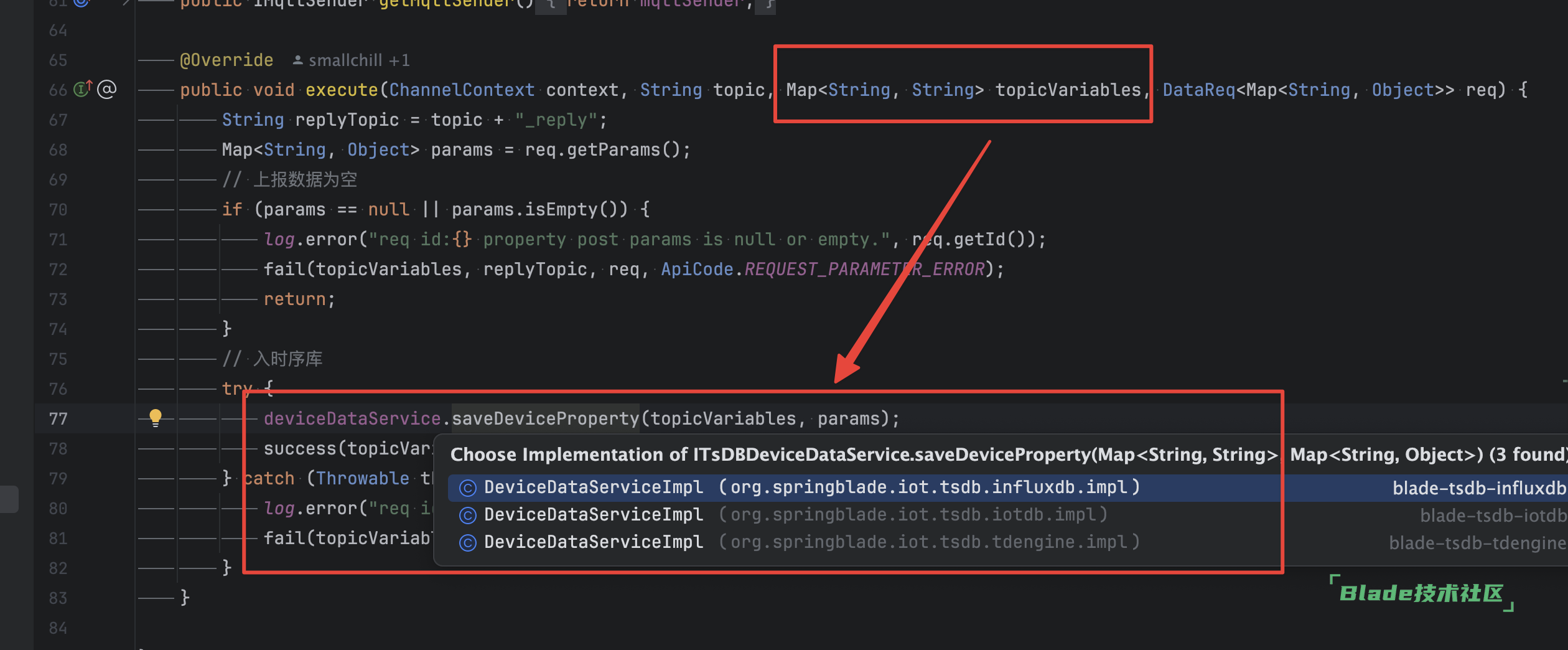Click the saveDeviceProperty method call
1568x650 pixels.
[x=546, y=418]
